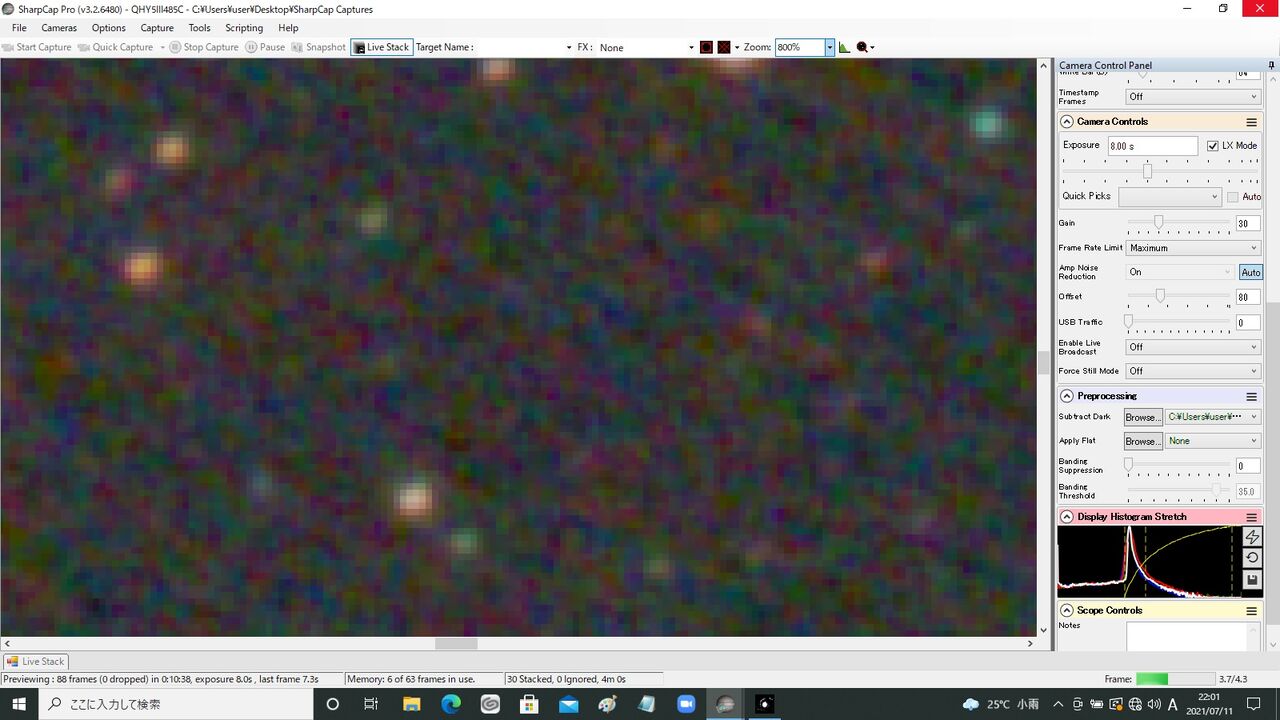Tick the Auto checkbox beside Quick Picks

coord(1233,197)
